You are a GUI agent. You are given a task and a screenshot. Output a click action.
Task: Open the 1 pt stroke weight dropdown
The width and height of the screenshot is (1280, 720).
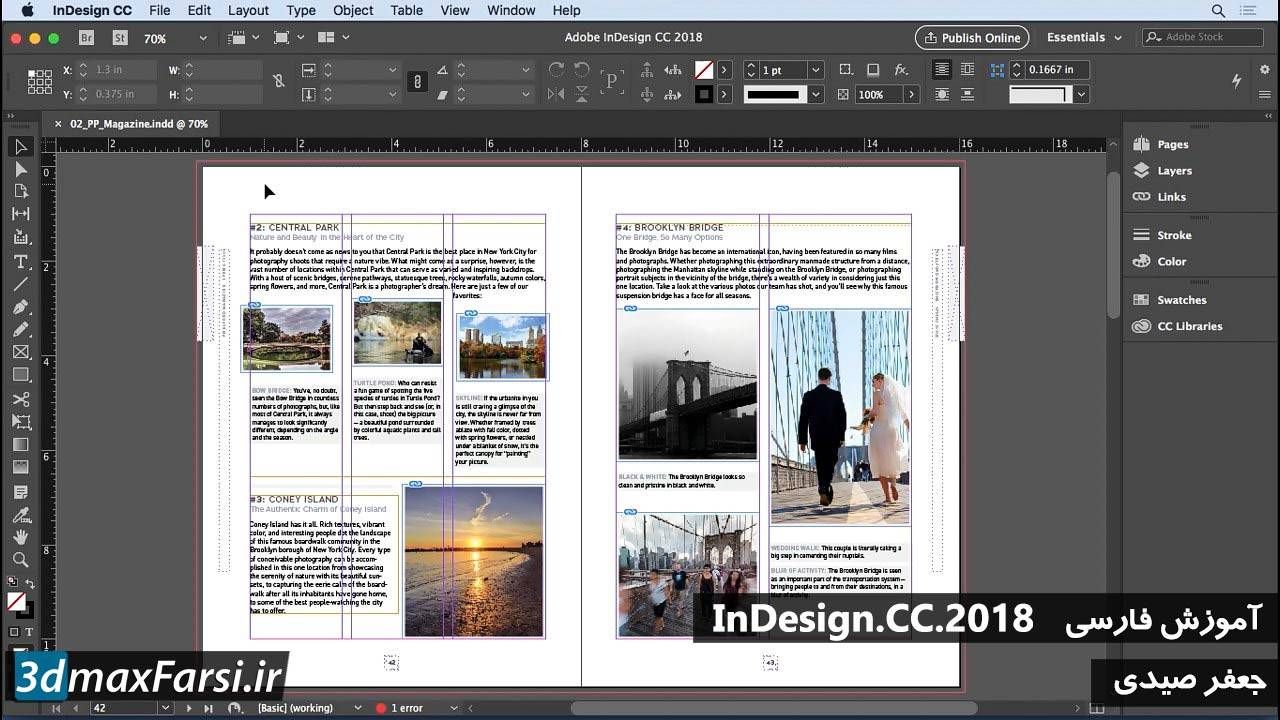(x=816, y=70)
